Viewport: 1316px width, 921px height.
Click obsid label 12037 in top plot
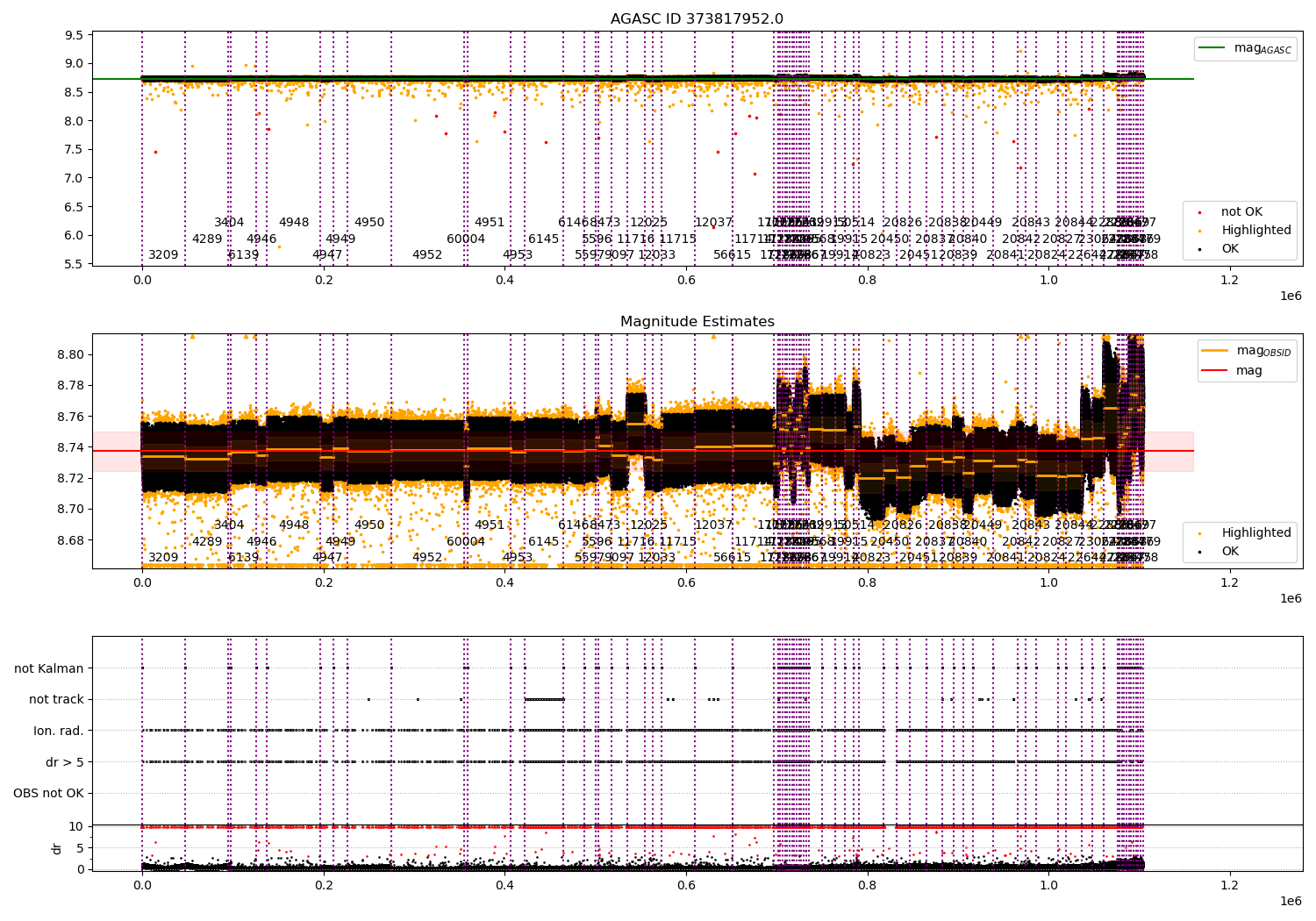pyautogui.click(x=713, y=223)
